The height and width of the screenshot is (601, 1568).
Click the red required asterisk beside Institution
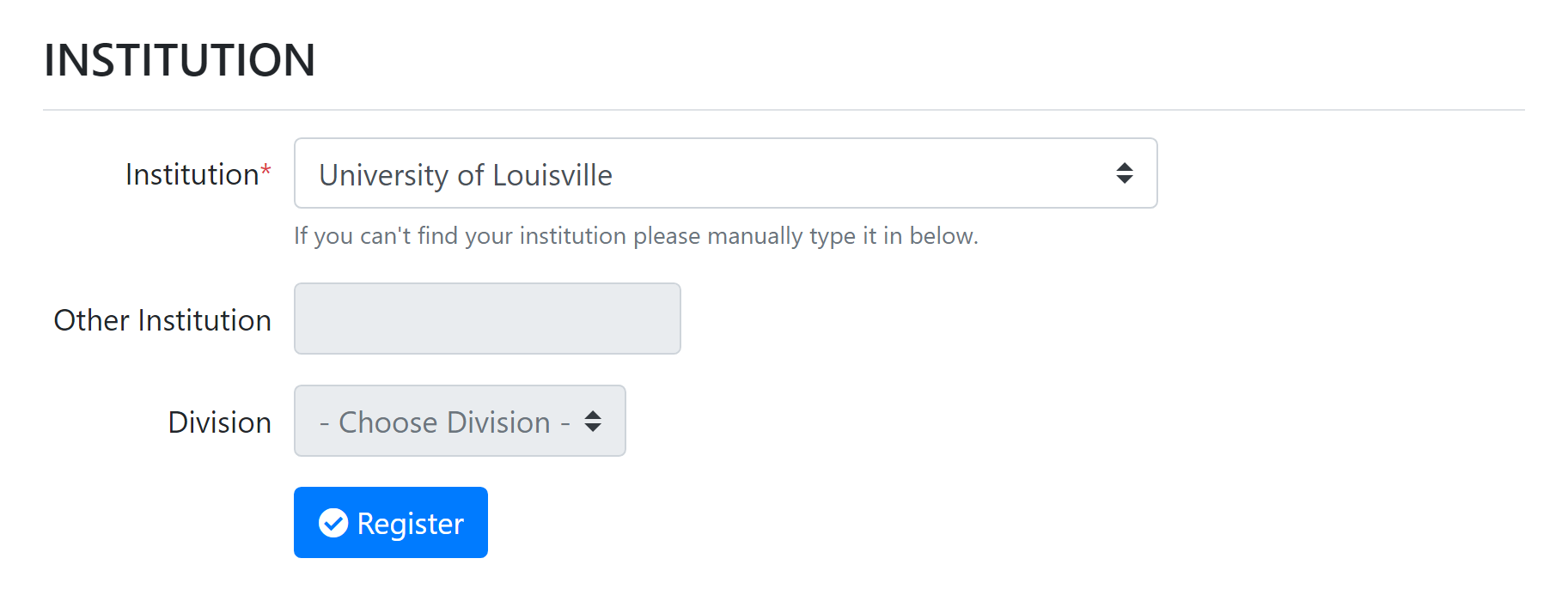tap(266, 170)
